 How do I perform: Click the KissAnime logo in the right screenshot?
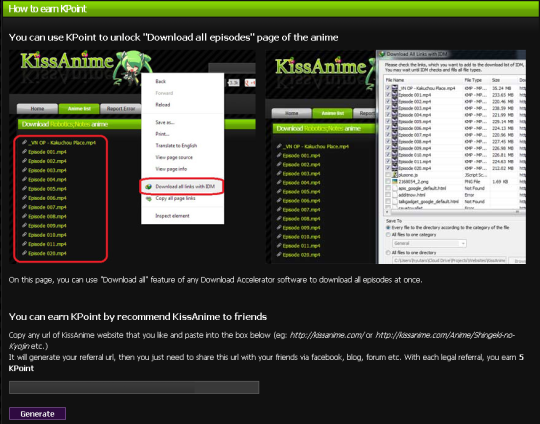tap(321, 66)
